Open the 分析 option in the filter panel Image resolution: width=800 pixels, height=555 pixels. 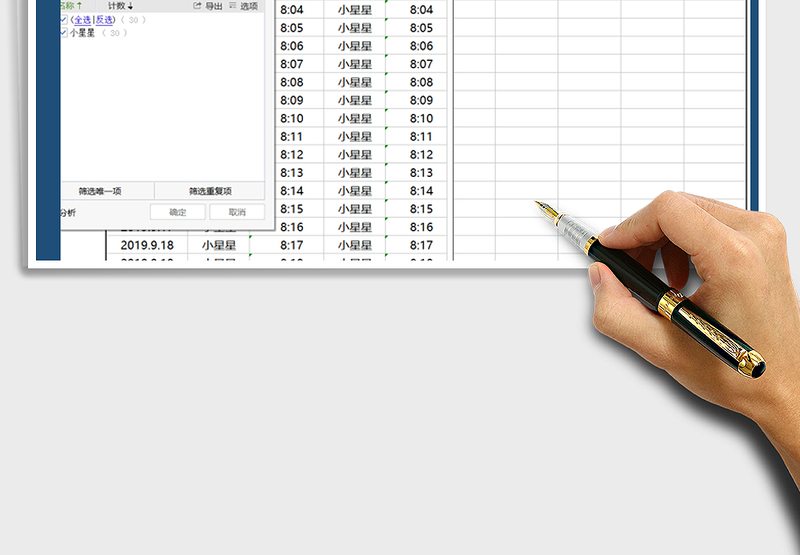[x=67, y=212]
